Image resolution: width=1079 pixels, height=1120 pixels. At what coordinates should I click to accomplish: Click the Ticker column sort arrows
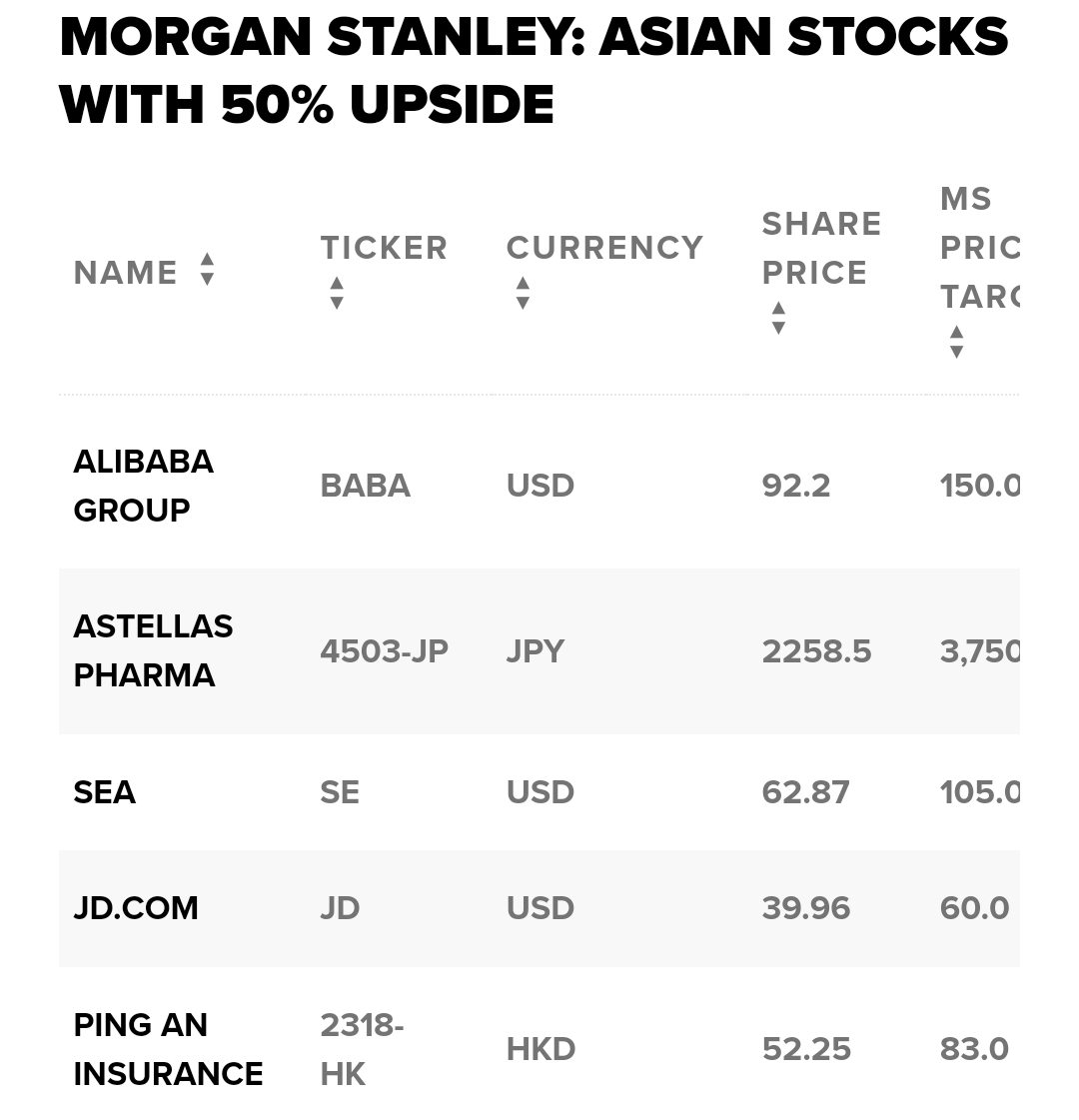[337, 293]
